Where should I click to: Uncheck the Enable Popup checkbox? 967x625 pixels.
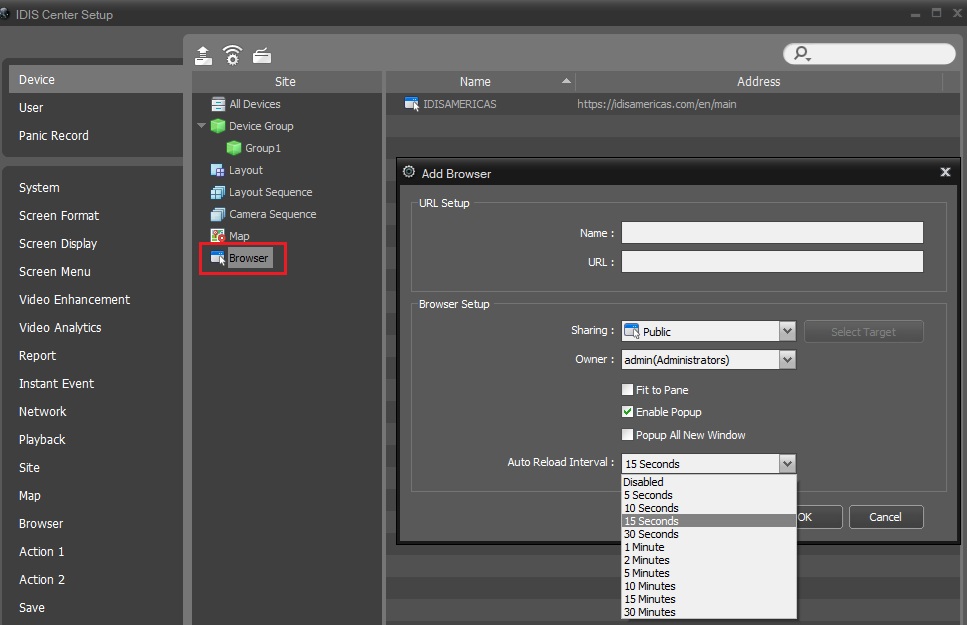(627, 412)
